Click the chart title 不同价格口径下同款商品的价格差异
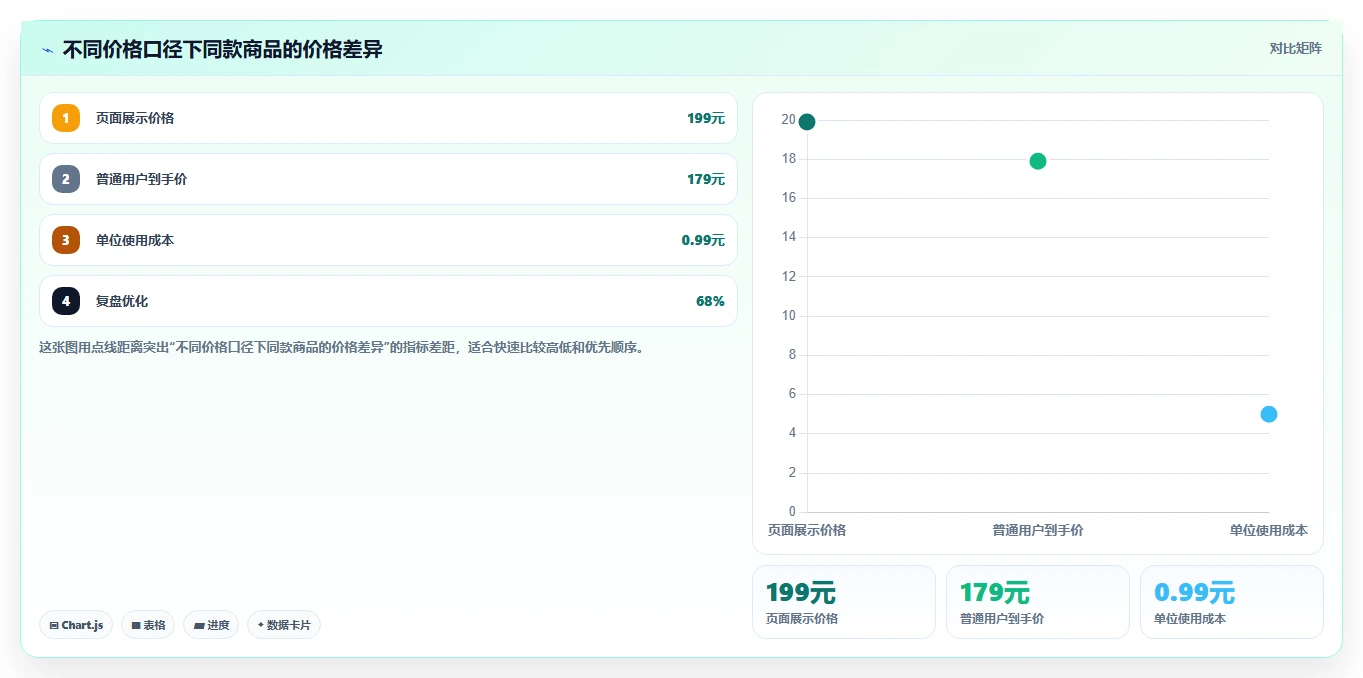This screenshot has height=678, width=1363. coord(223,49)
